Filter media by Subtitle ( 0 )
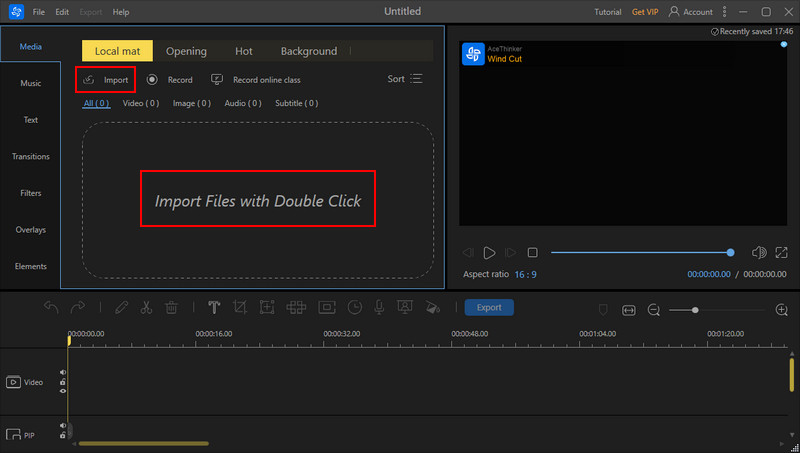800x453 pixels. point(296,103)
